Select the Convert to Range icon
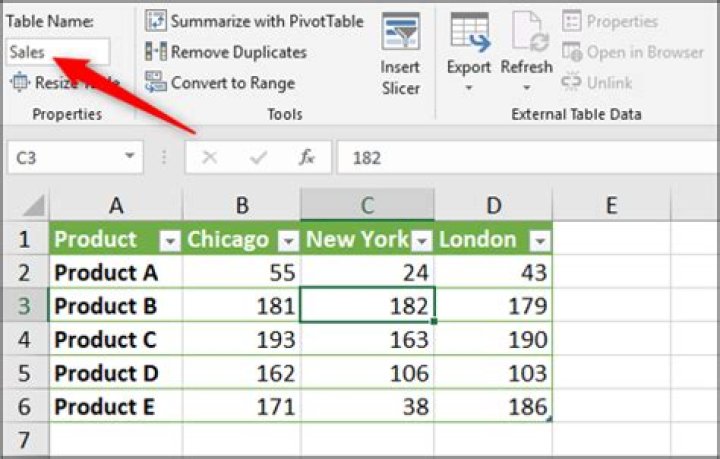Image resolution: width=720 pixels, height=459 pixels. coord(156,83)
